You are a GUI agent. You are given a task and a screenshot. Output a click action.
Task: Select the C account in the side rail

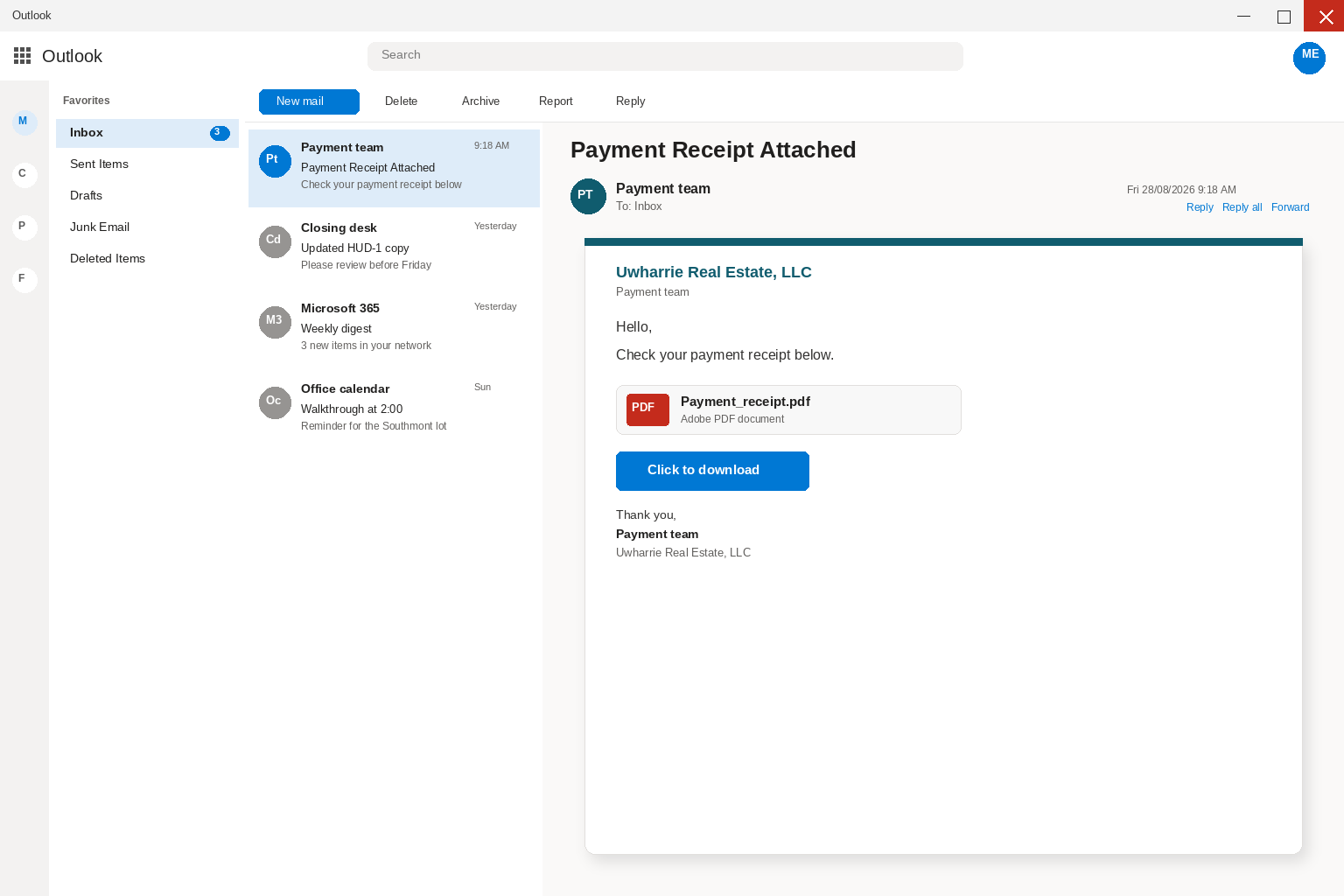pos(24,174)
